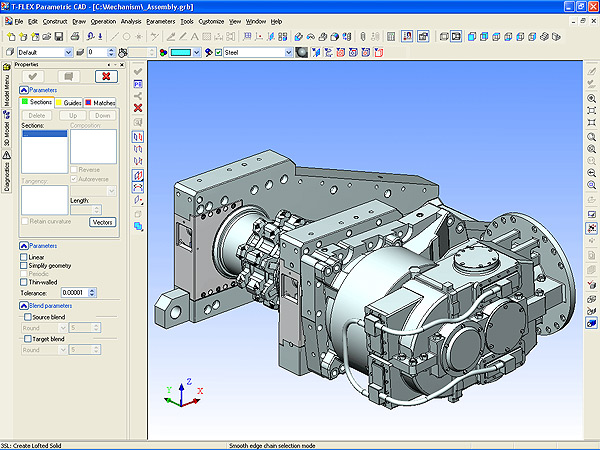Collapse the Blend parameters section
This screenshot has height=450, width=600.
[x=24, y=305]
